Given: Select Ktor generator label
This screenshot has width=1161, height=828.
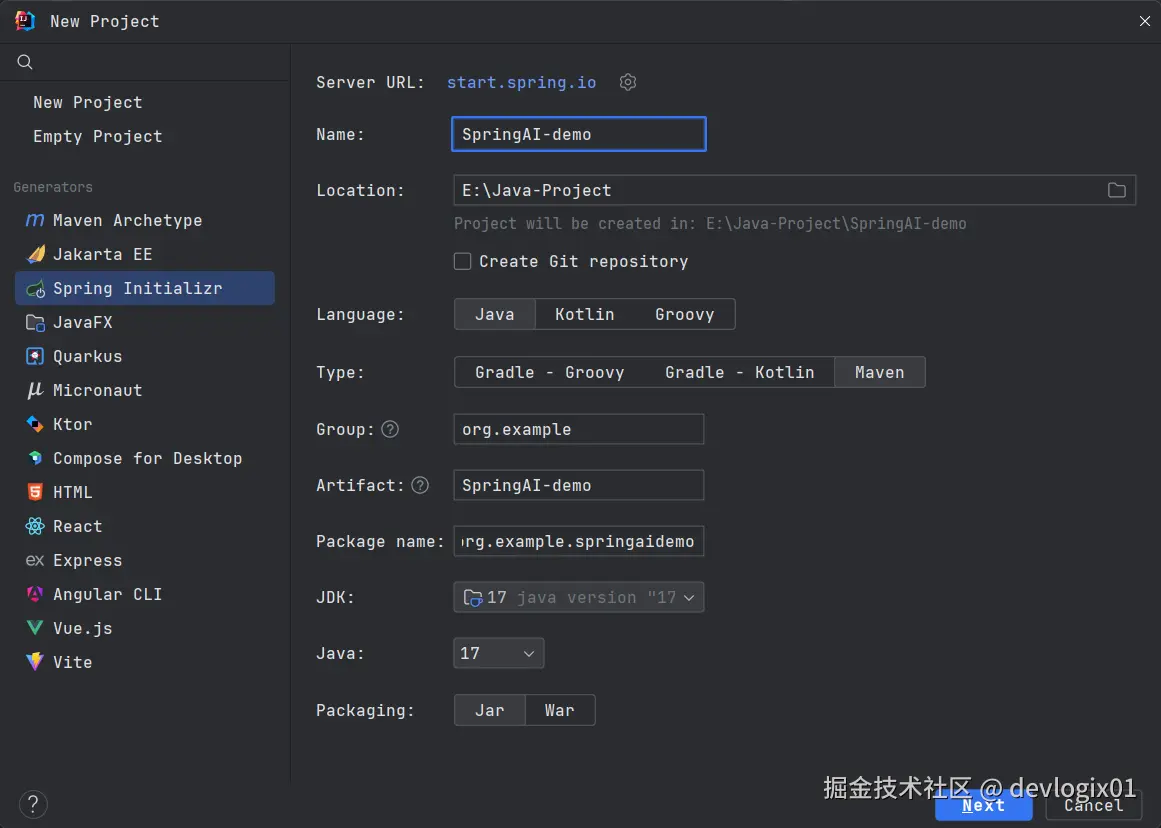Looking at the screenshot, I should tap(73, 424).
